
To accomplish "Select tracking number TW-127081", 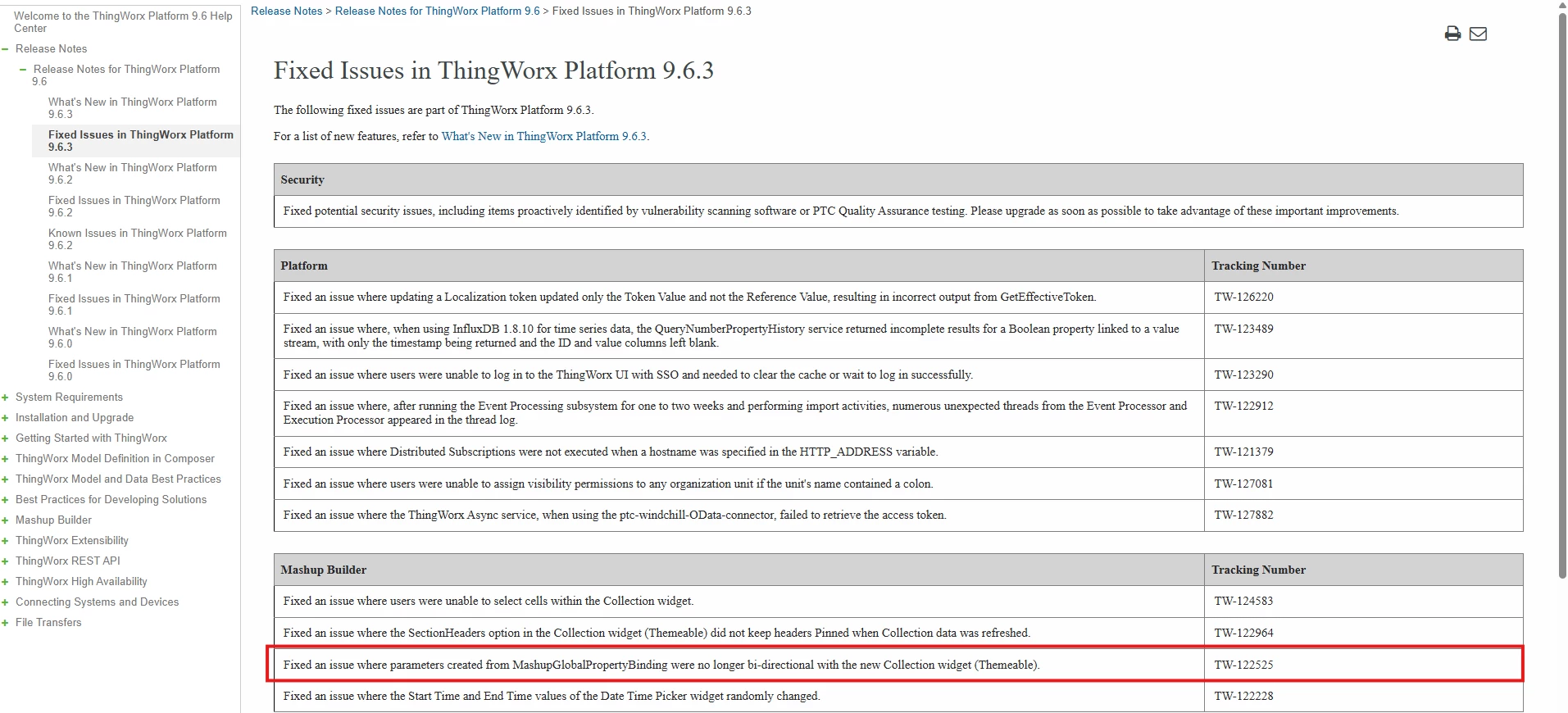I will click(x=1243, y=484).
